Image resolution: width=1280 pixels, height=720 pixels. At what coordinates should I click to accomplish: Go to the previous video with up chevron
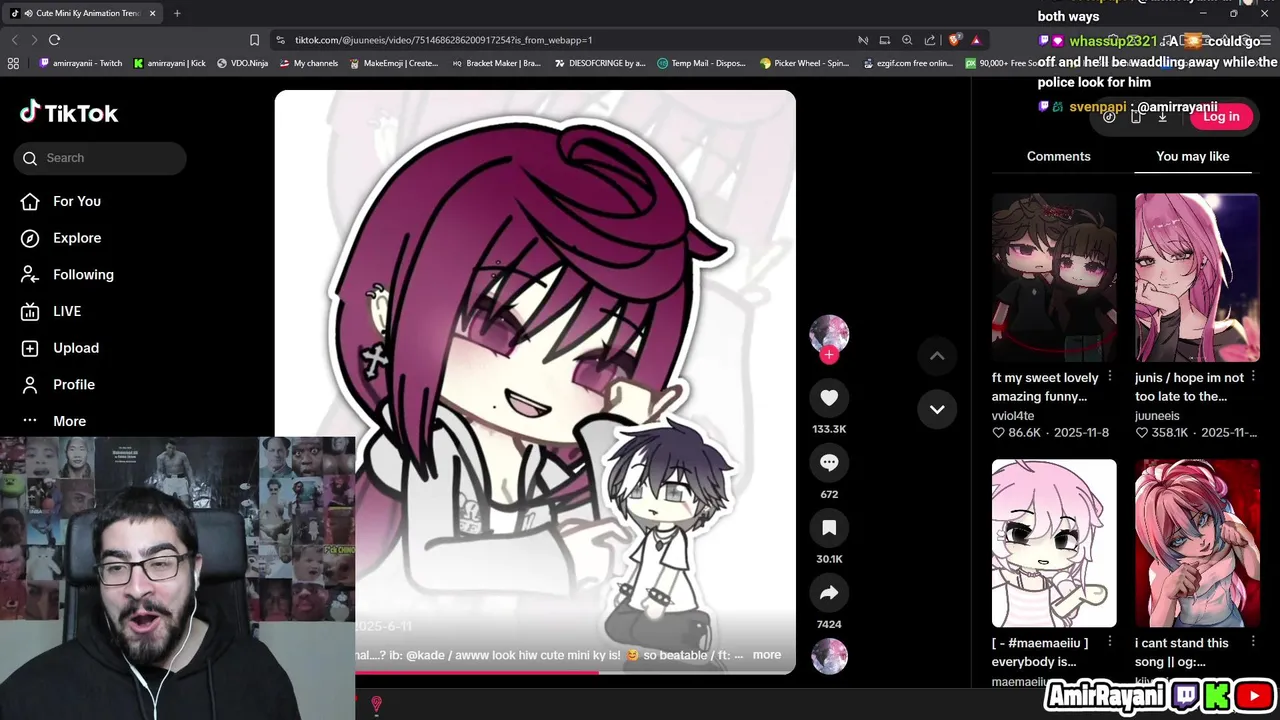(x=937, y=356)
